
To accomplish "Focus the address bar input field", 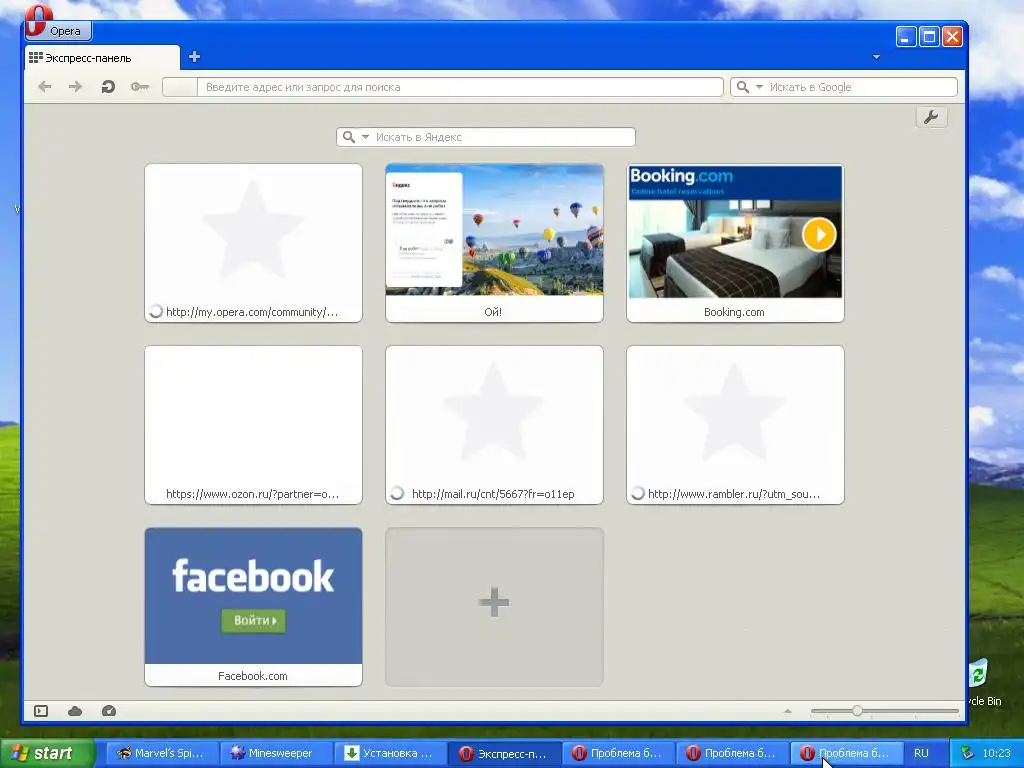I will coord(442,87).
